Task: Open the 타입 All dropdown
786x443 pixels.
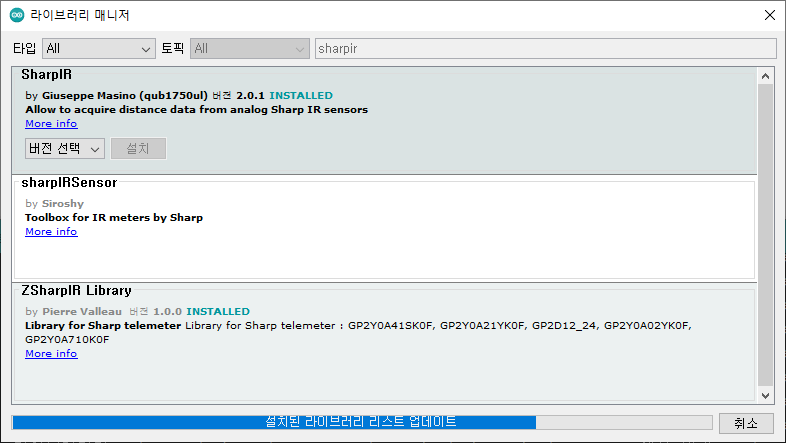Action: (x=99, y=49)
